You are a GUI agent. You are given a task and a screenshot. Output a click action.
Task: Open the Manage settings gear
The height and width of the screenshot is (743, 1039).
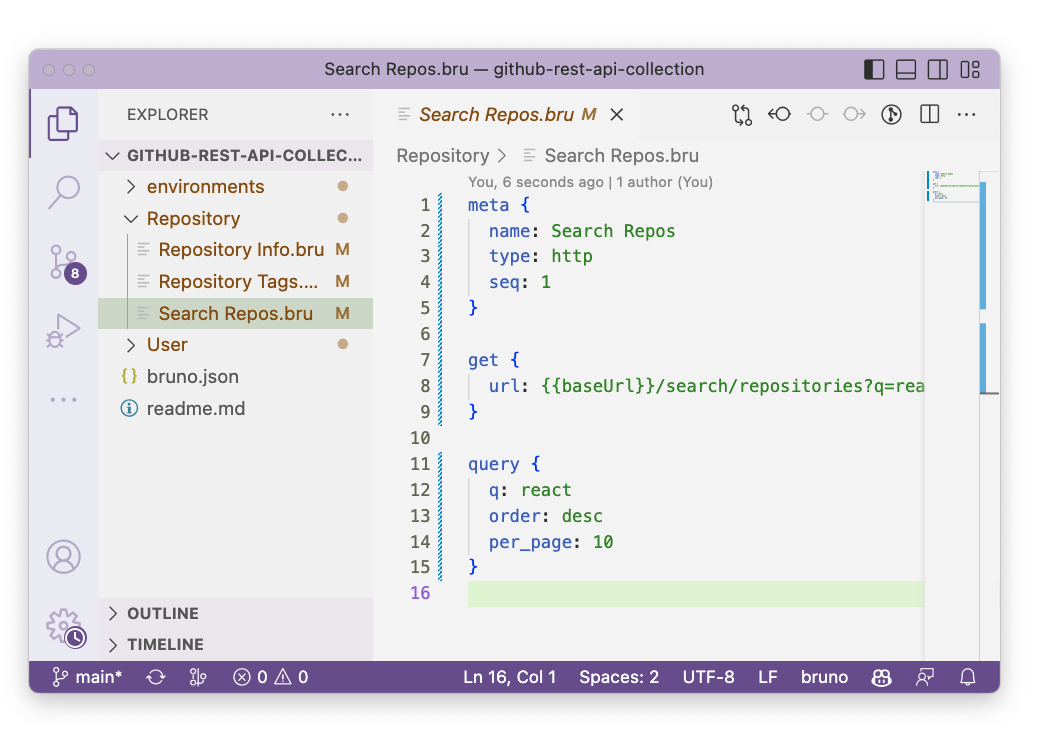(64, 627)
